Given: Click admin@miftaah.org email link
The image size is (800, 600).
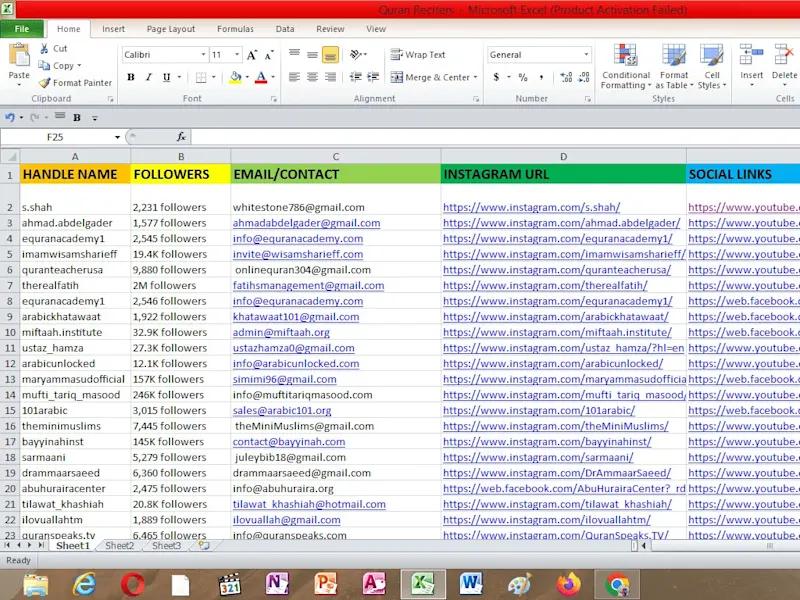Looking at the screenshot, I should coord(281,332).
